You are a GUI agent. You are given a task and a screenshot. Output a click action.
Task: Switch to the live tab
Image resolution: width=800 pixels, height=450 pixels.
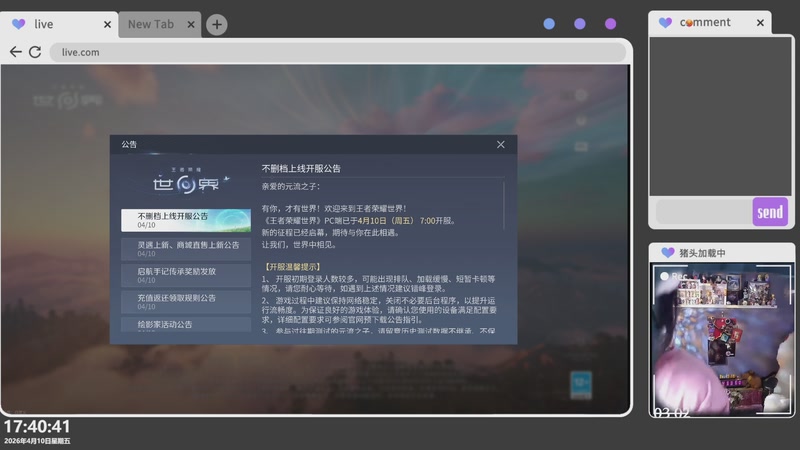pyautogui.click(x=59, y=24)
